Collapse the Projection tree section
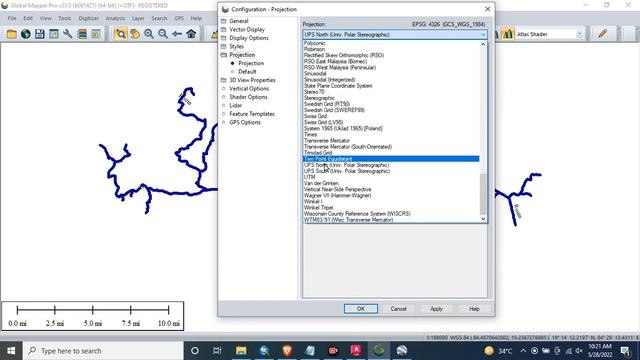The height and width of the screenshot is (360, 640). 224,55
